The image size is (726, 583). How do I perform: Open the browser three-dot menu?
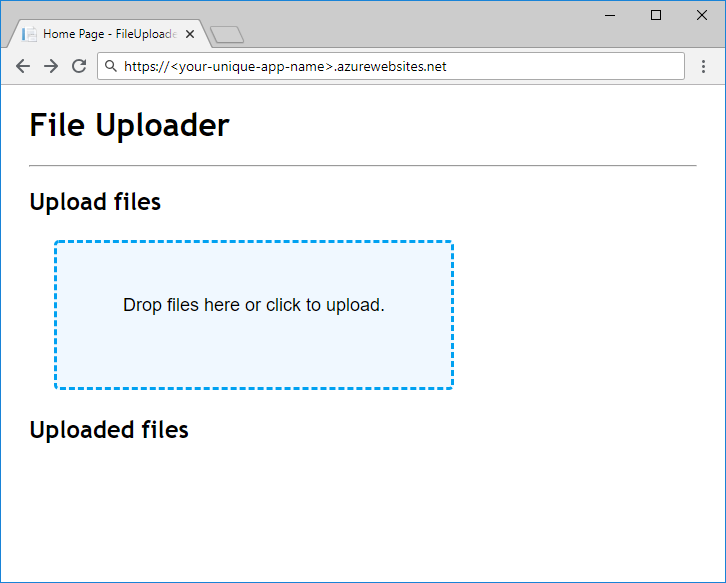pos(703,66)
